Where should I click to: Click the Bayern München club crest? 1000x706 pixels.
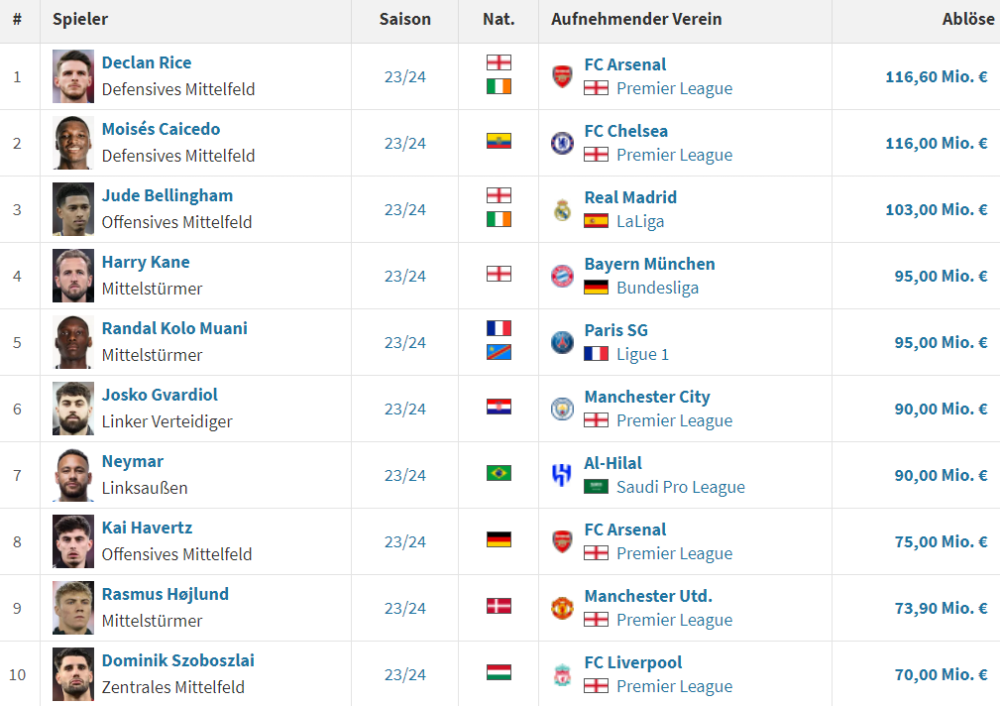coord(563,276)
